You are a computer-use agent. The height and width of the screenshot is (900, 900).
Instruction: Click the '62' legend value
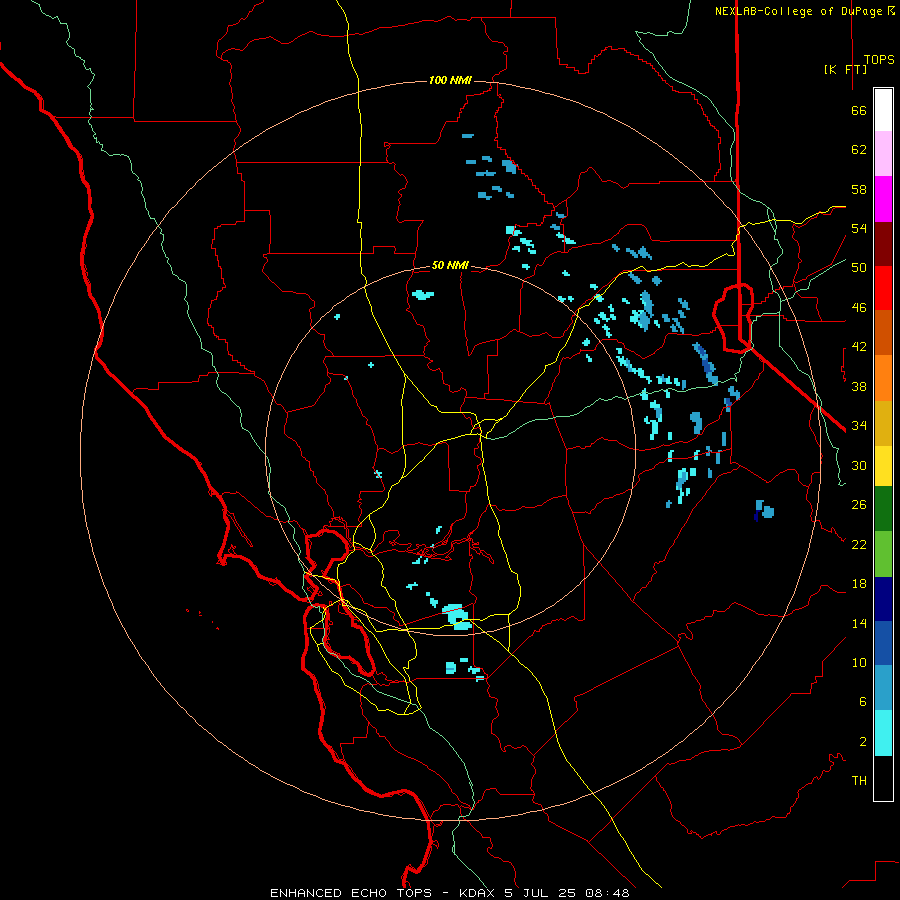tap(859, 150)
